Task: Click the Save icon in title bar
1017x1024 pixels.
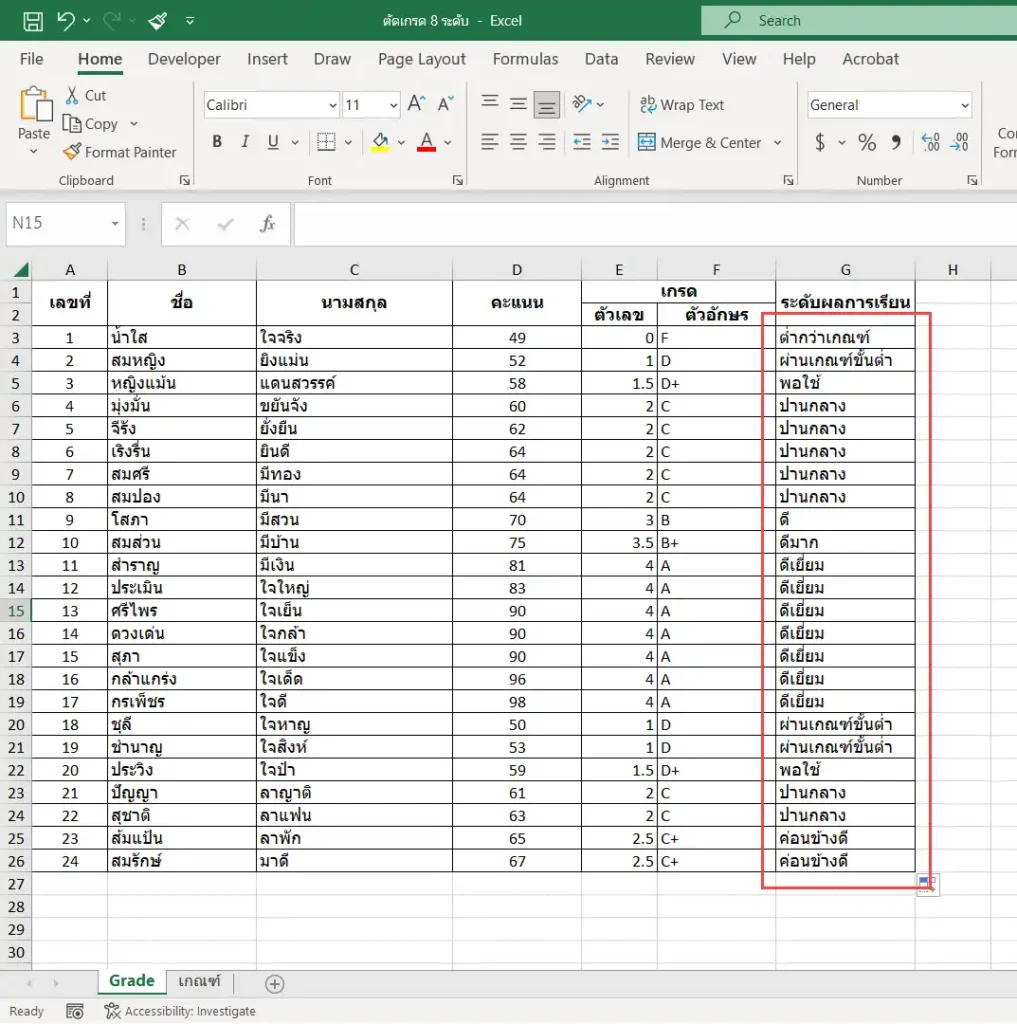Action: click(x=33, y=21)
